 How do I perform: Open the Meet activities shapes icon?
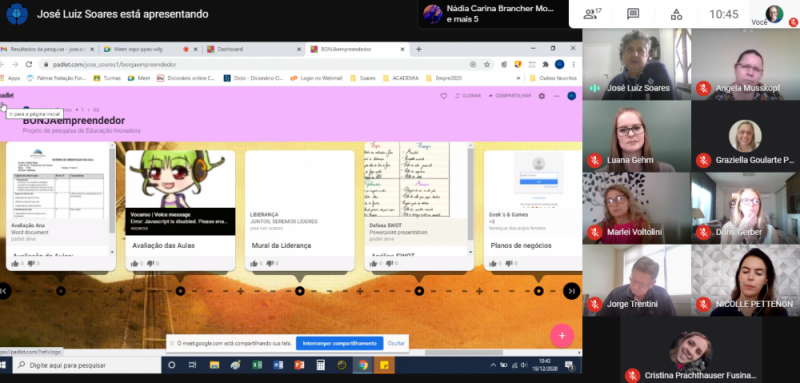(676, 14)
